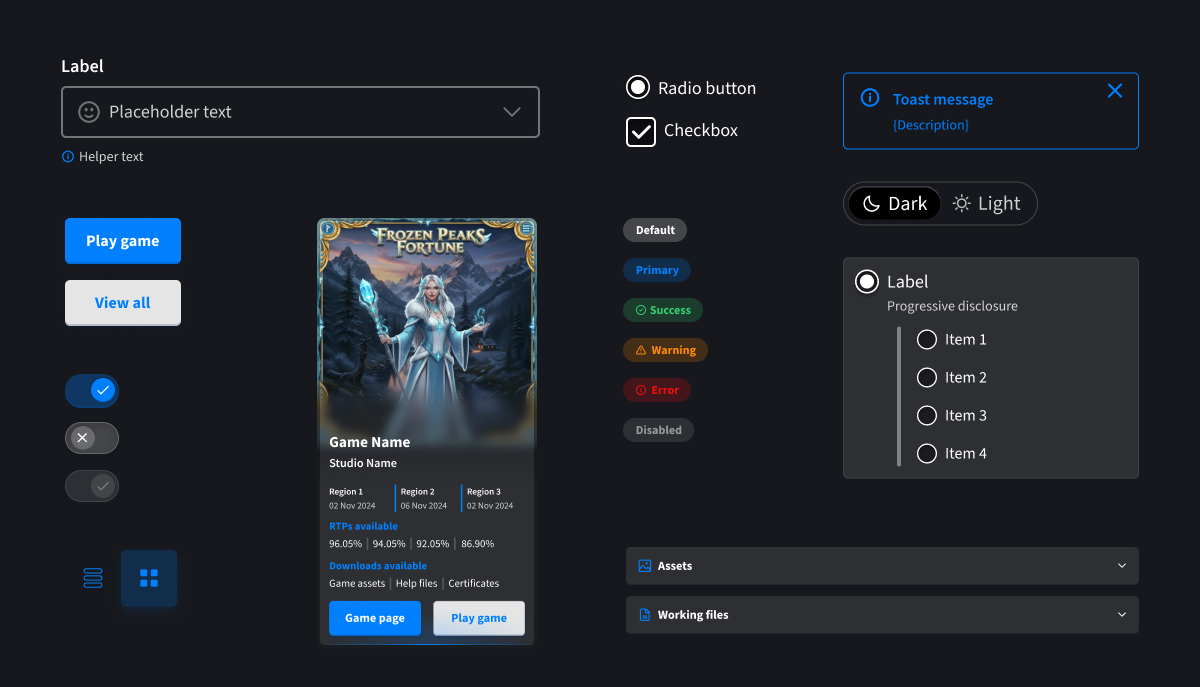Switch to the Dark theme tab
The image size is (1200, 687).
pos(893,203)
